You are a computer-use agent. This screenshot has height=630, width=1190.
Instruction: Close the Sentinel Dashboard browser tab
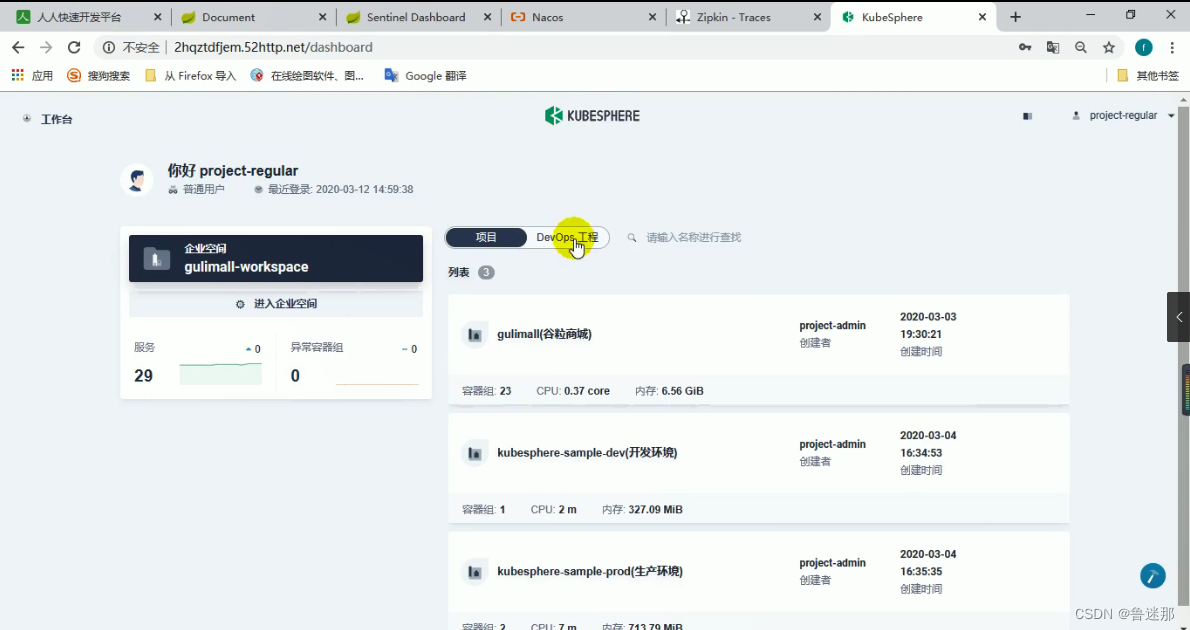(x=487, y=17)
